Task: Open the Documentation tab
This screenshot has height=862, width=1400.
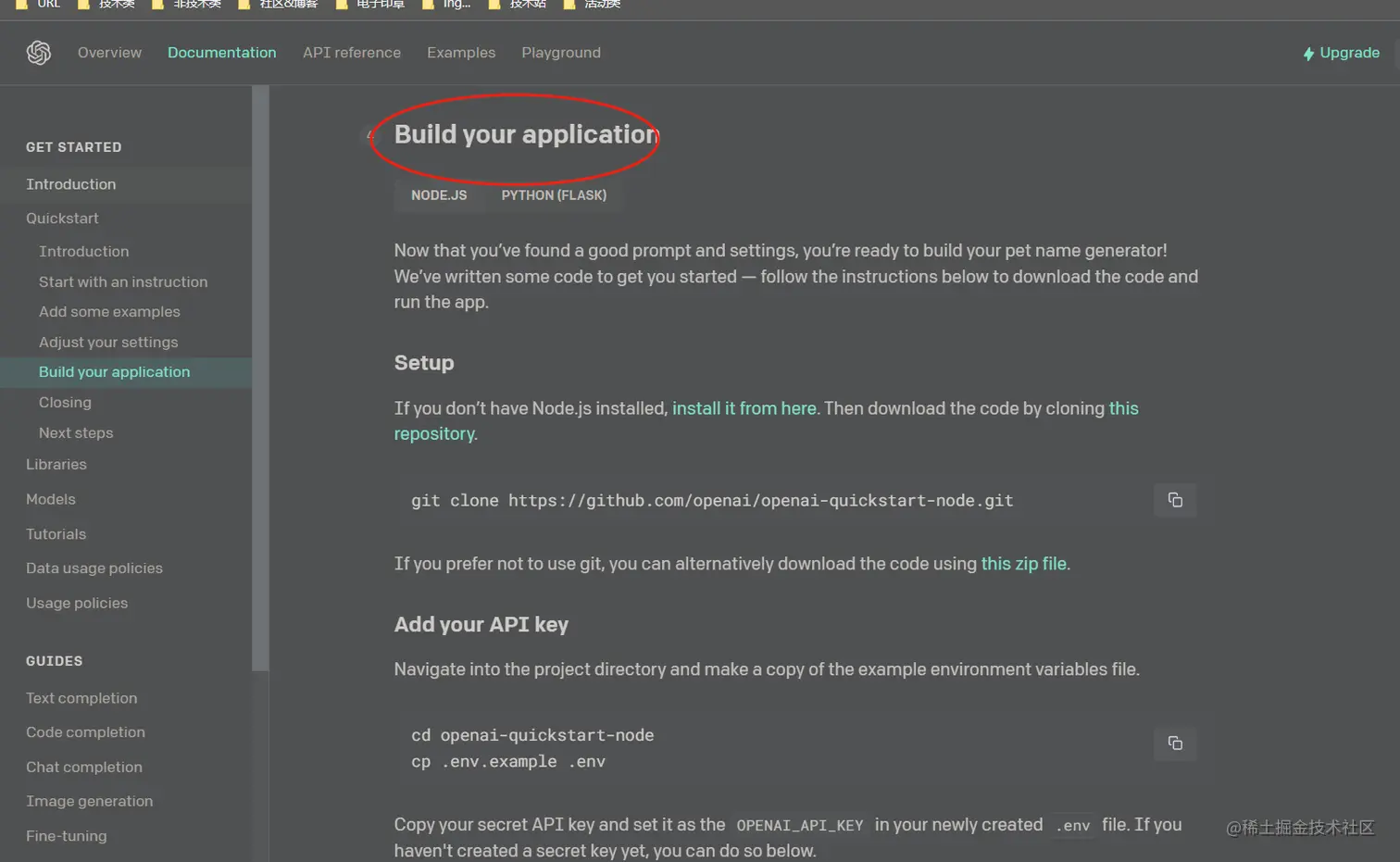Action: [x=222, y=53]
